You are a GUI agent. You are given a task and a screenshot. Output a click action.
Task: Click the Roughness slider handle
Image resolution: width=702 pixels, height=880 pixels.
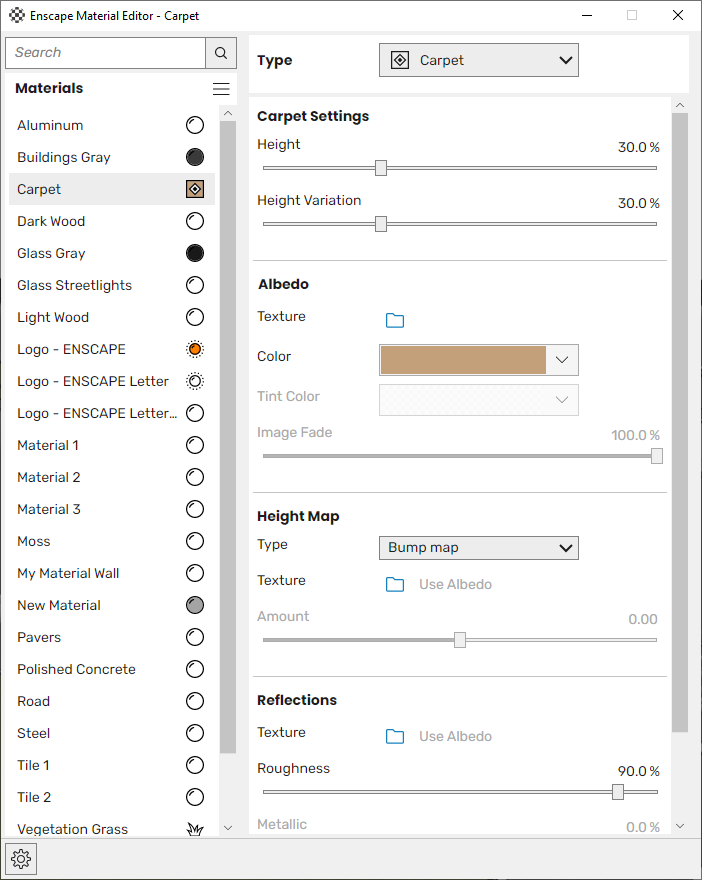click(x=618, y=792)
